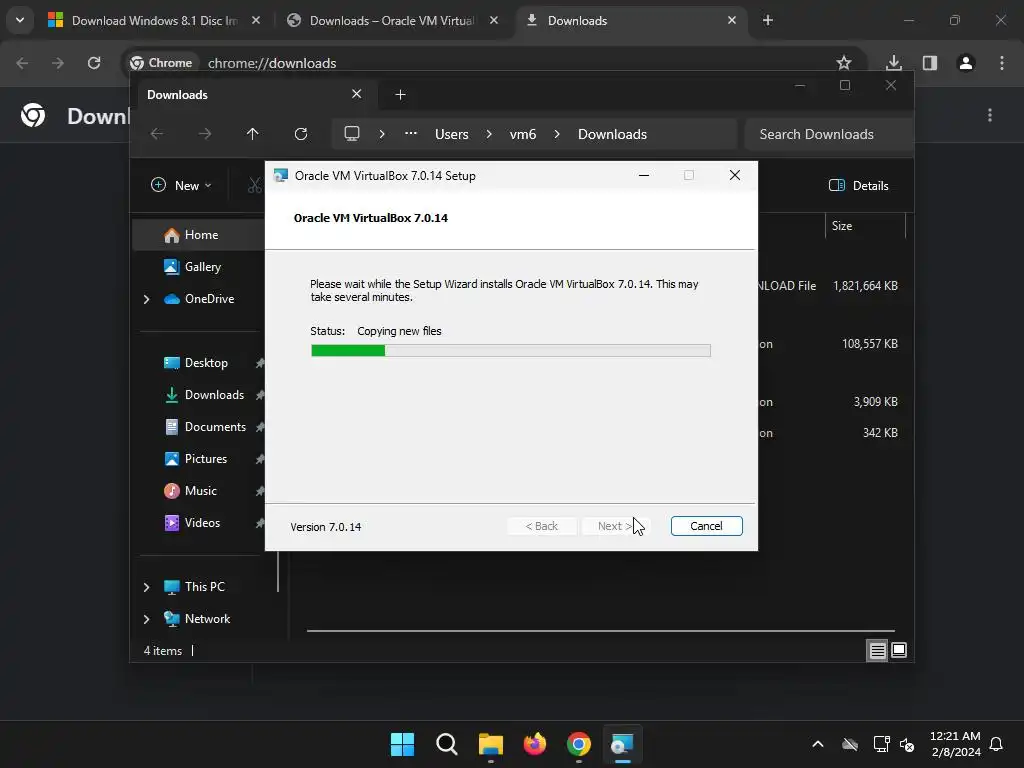Bookmark this page with star icon
Viewport: 1024px width, 768px height.
click(844, 63)
